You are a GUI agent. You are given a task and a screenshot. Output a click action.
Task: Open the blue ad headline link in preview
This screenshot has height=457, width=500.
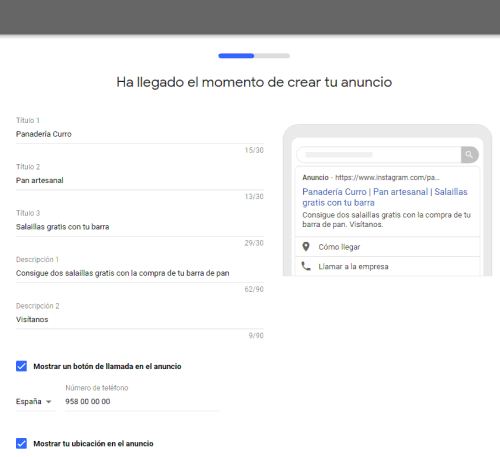pyautogui.click(x=385, y=197)
